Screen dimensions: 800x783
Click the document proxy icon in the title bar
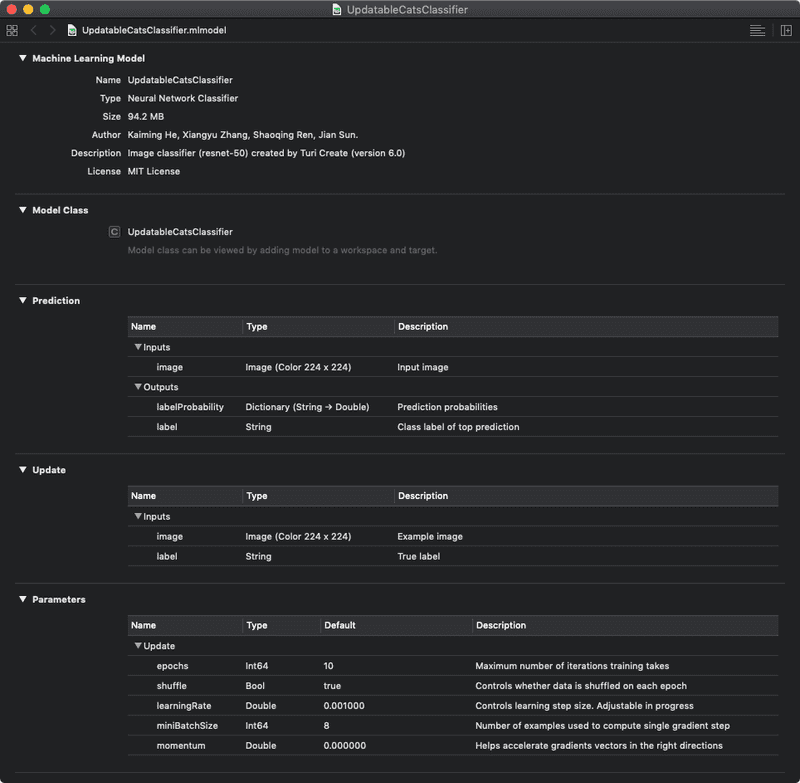coord(337,10)
